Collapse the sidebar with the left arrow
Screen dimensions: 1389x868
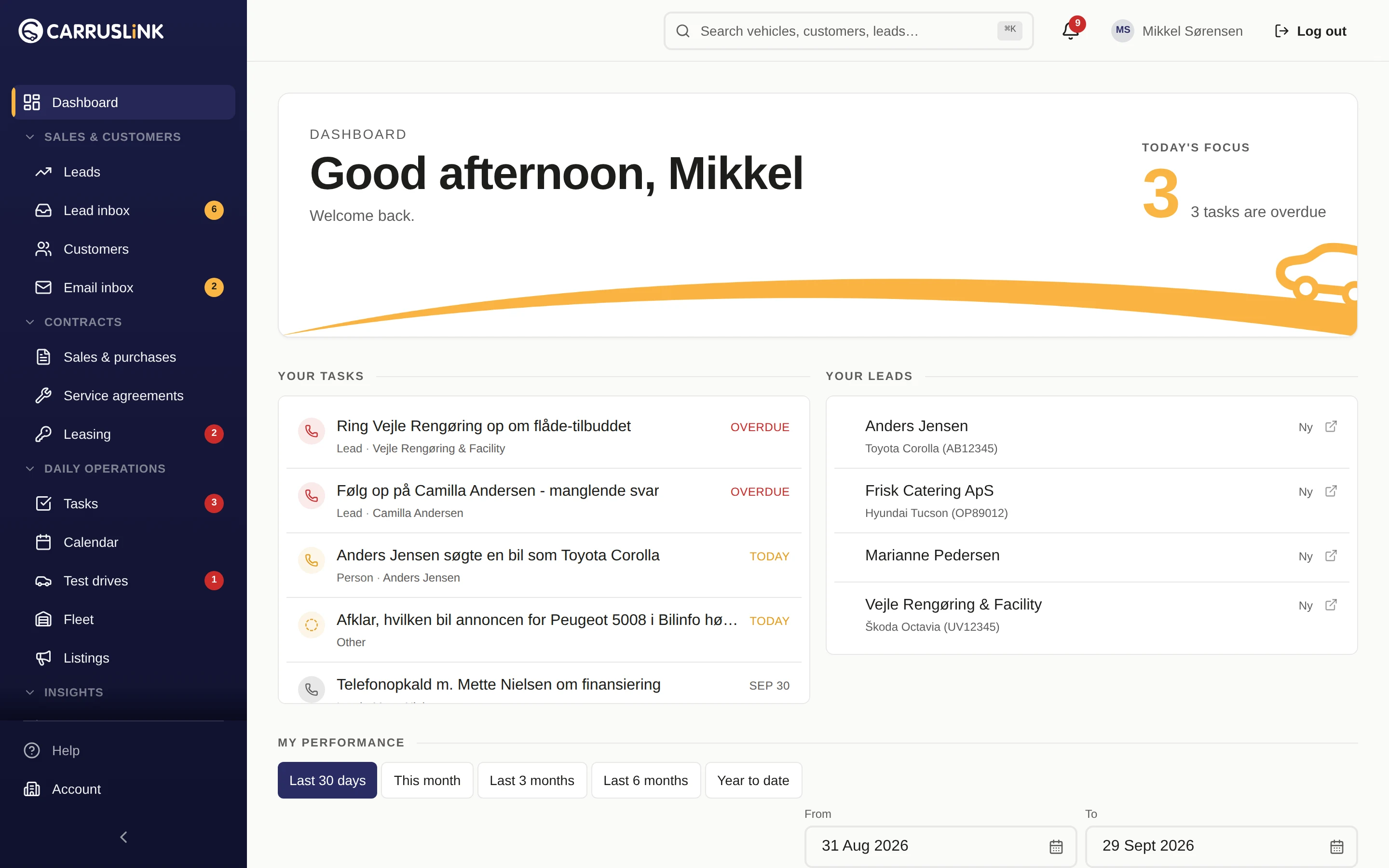coord(123,837)
